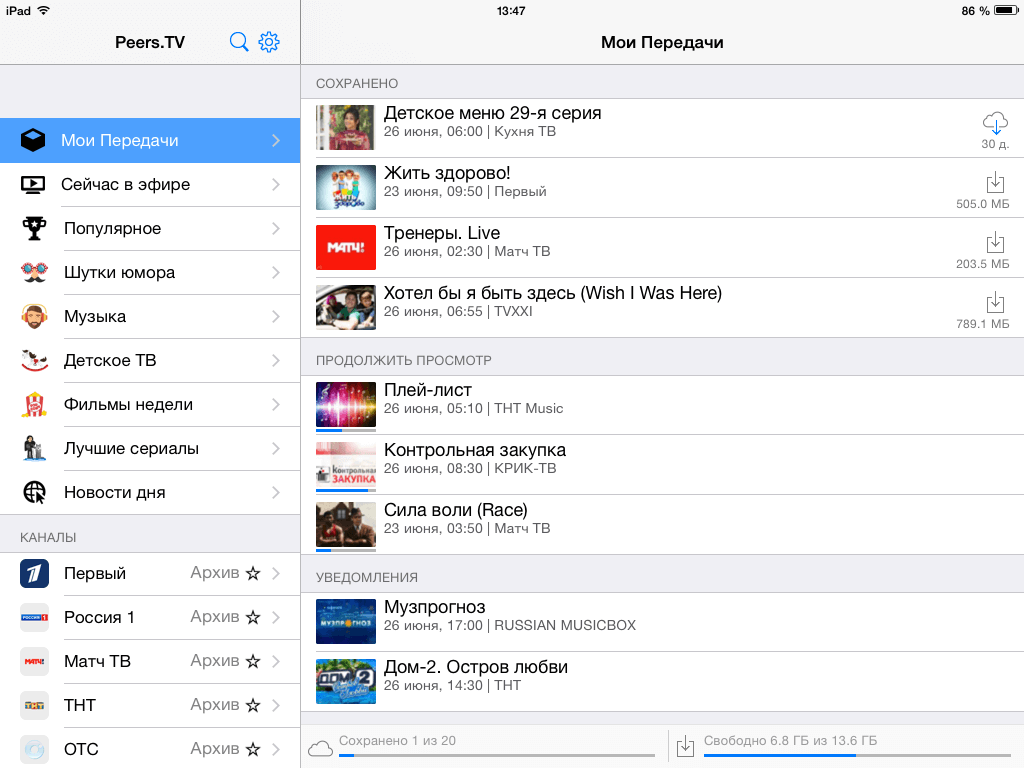Expand the Сейчас в эфире chevron

(276, 185)
